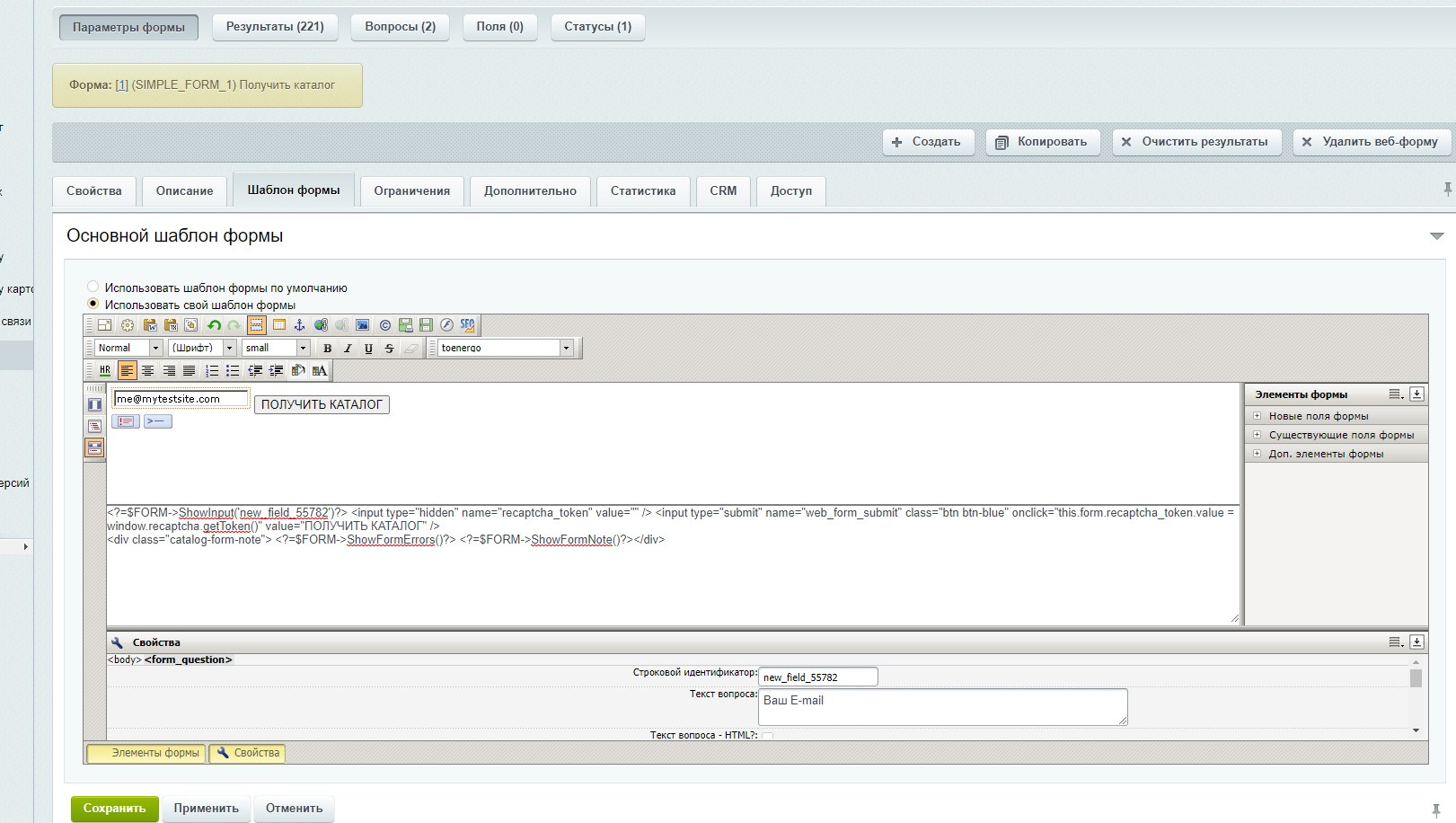Insert a table via table icon
The height and width of the screenshot is (823, 1456).
pos(278,325)
